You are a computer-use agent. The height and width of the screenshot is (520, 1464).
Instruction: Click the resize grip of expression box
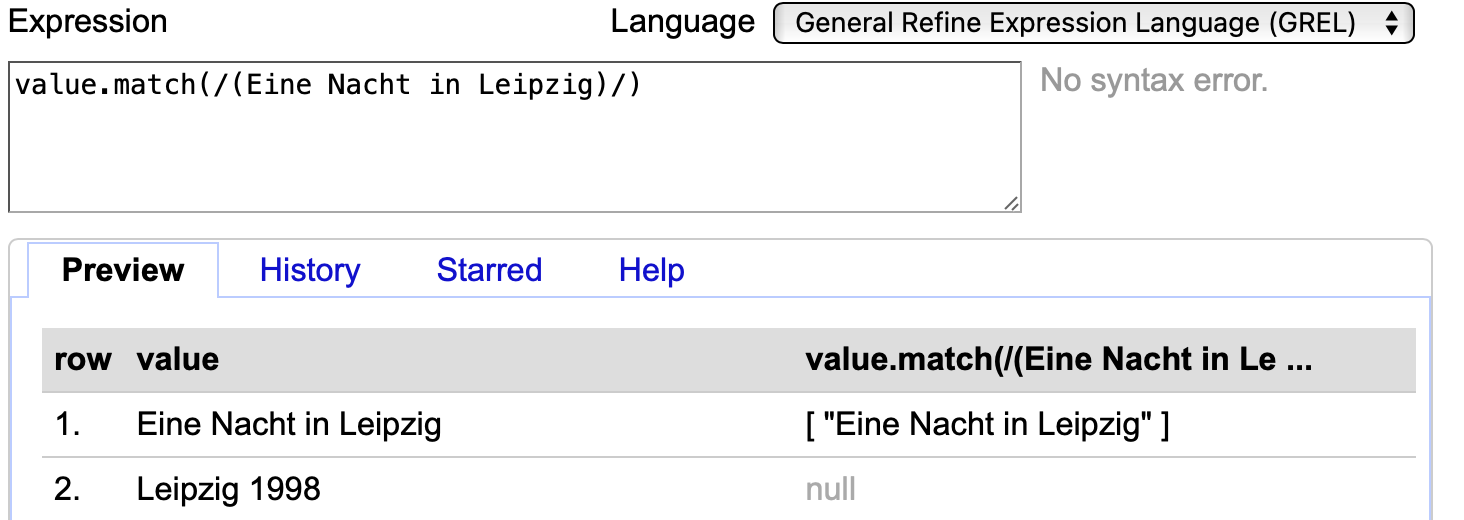pos(1011,203)
